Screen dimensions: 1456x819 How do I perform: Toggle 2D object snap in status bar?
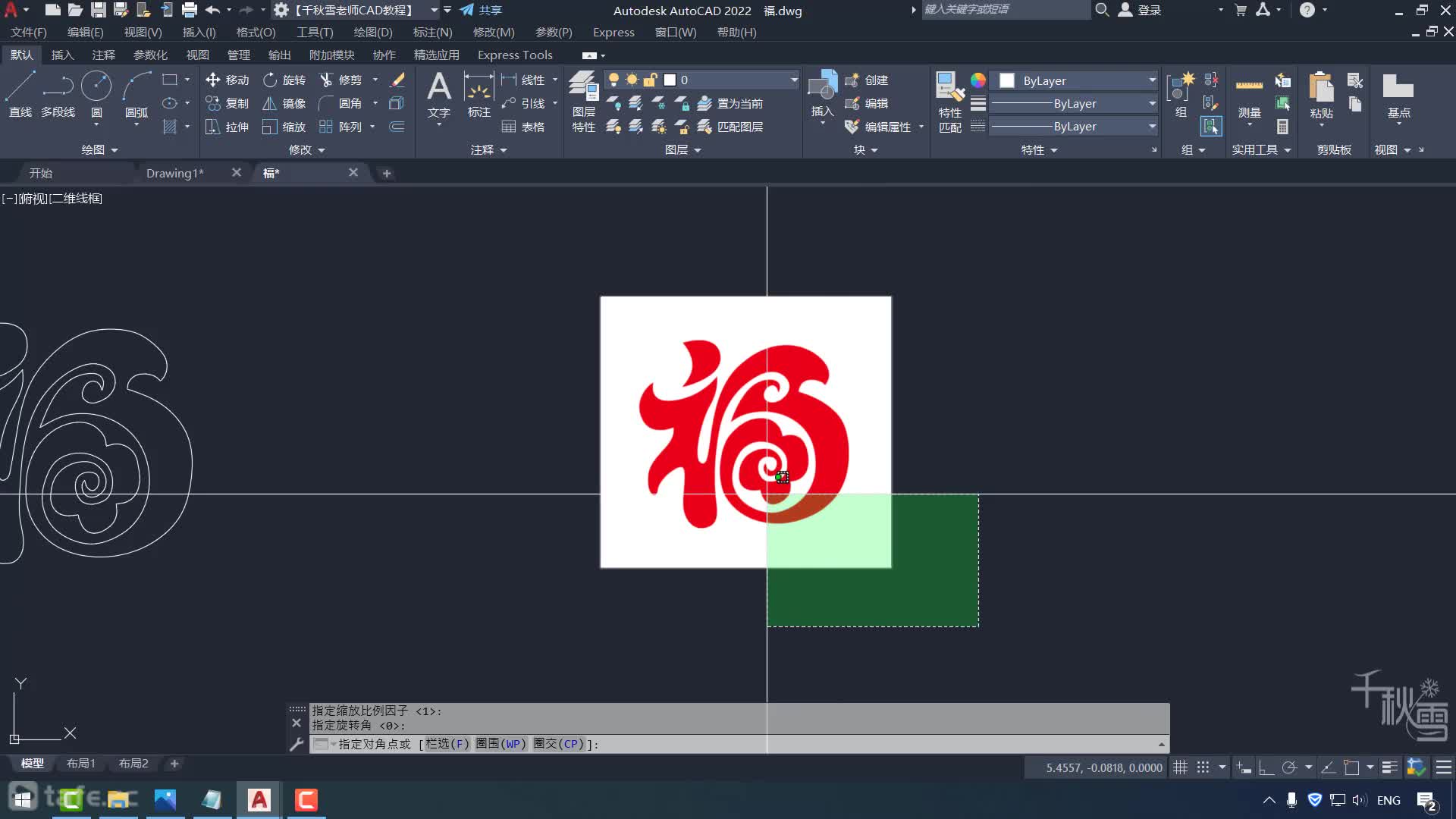tap(1351, 767)
